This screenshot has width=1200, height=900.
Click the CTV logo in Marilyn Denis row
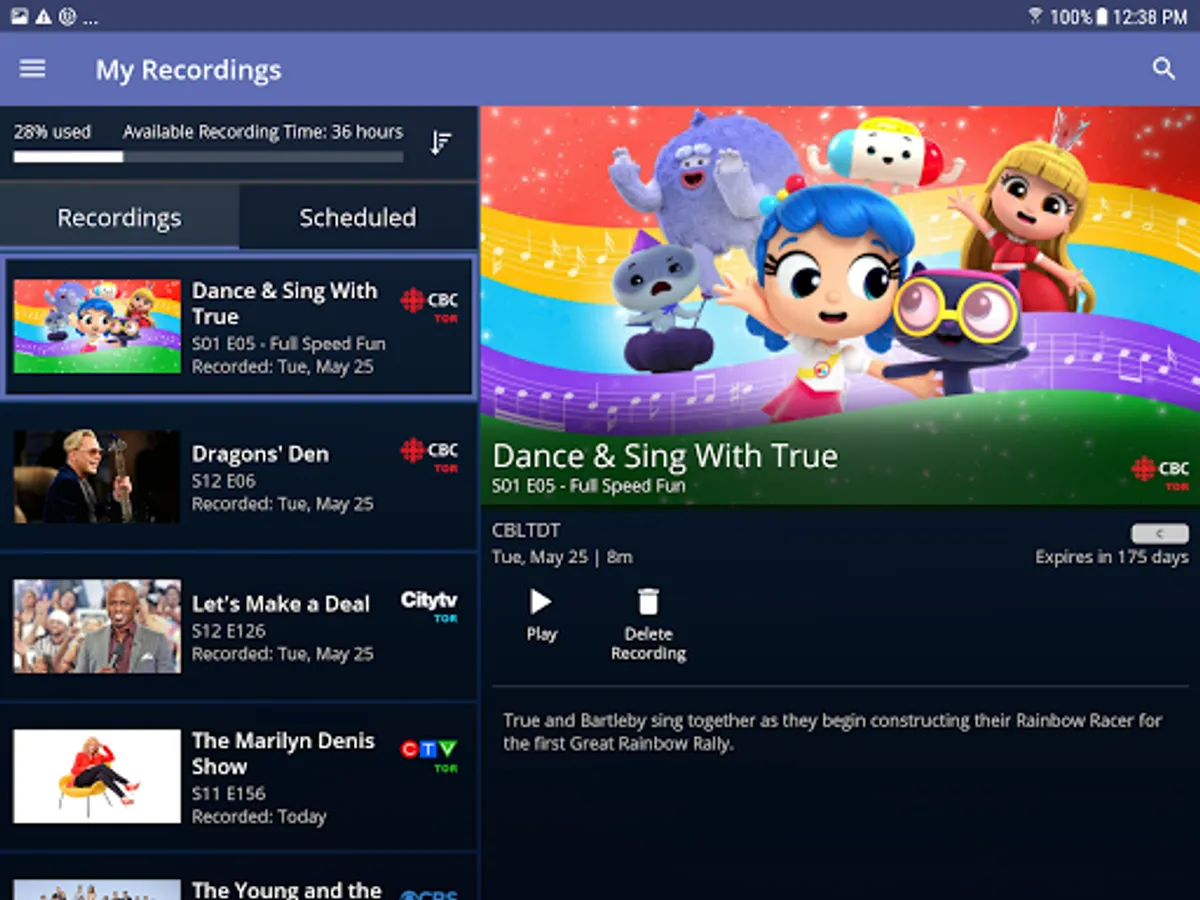click(x=429, y=754)
